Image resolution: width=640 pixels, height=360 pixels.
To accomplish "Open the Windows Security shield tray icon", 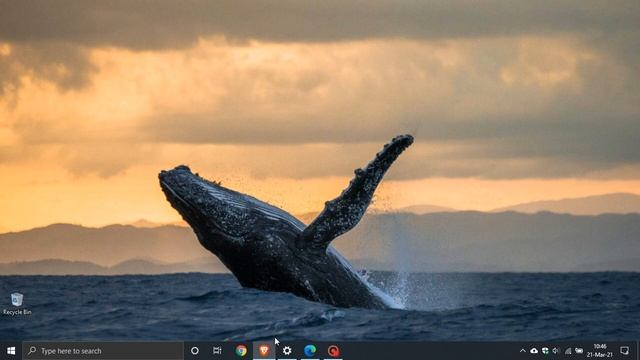I will pyautogui.click(x=545, y=351).
